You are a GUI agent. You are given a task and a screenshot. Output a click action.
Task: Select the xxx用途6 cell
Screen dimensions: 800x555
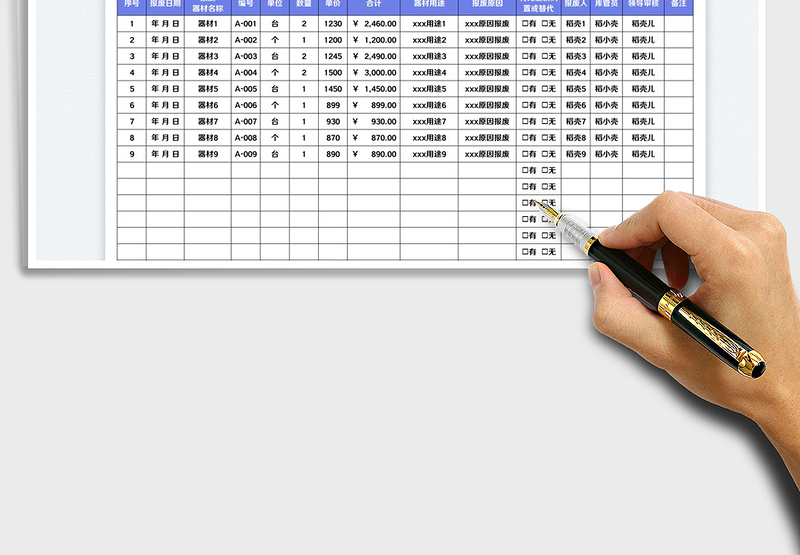430,105
